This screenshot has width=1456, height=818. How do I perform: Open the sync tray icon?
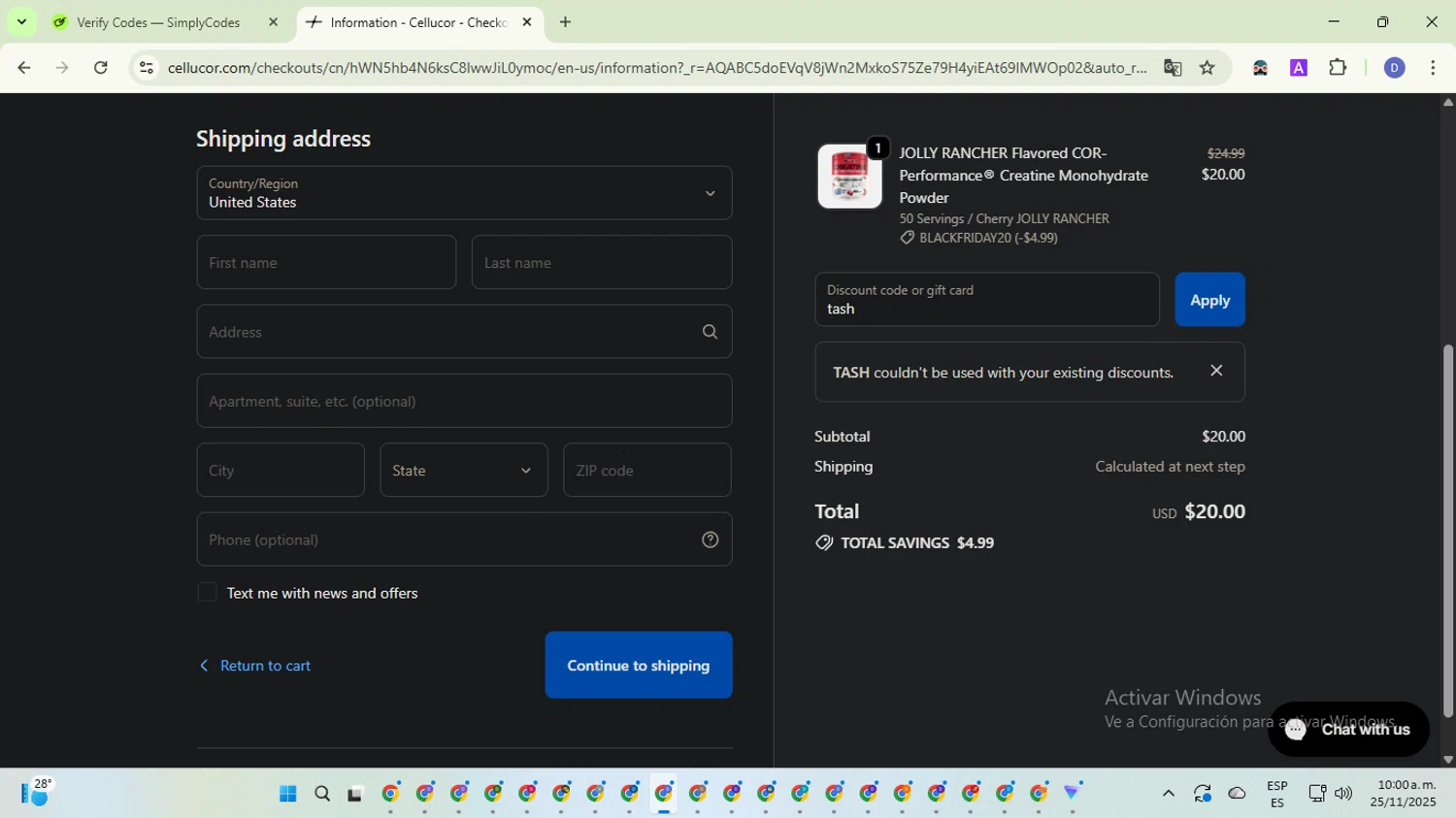tap(1203, 794)
